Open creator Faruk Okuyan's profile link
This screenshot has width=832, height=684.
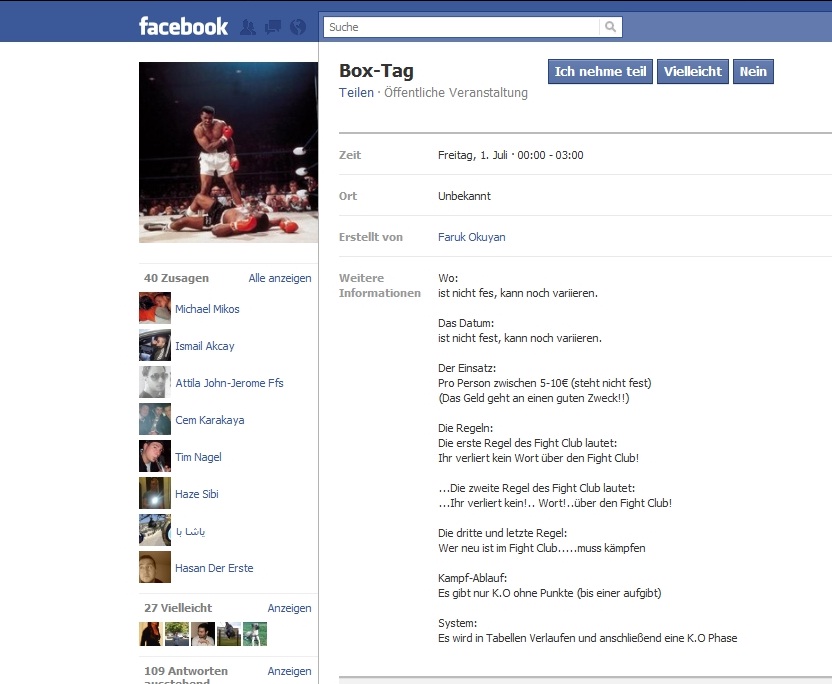472,237
